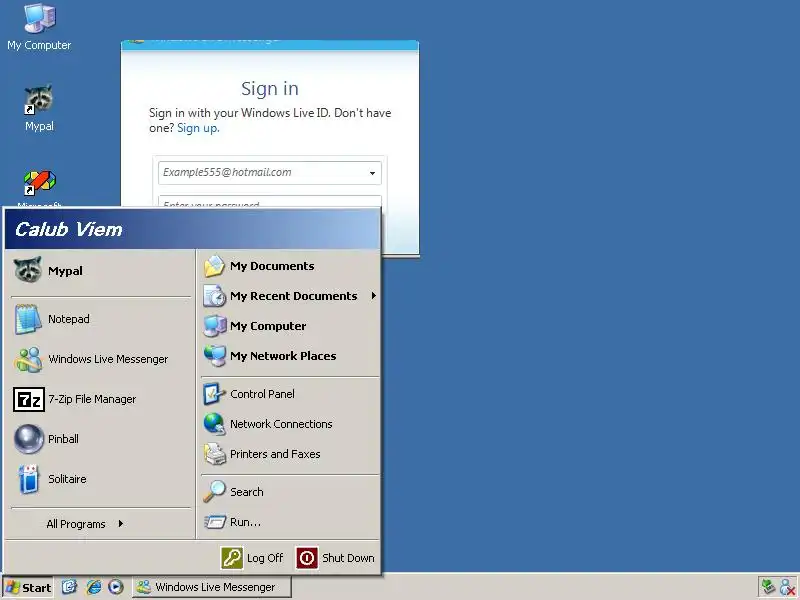Launch Internet Explorer from quick launch
The image size is (800, 600).
coord(93,587)
